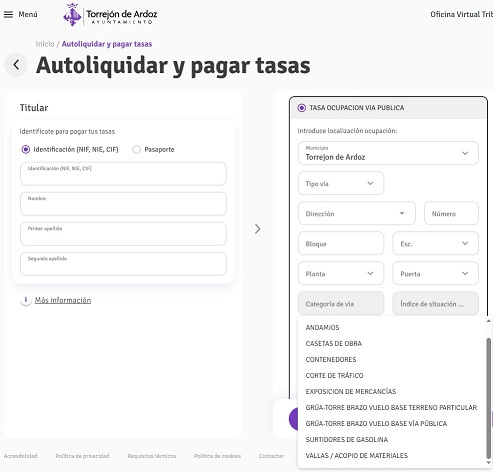Screen dimensions: 493x472
Task: Open Política de cookies footer link
Action: click(217, 456)
